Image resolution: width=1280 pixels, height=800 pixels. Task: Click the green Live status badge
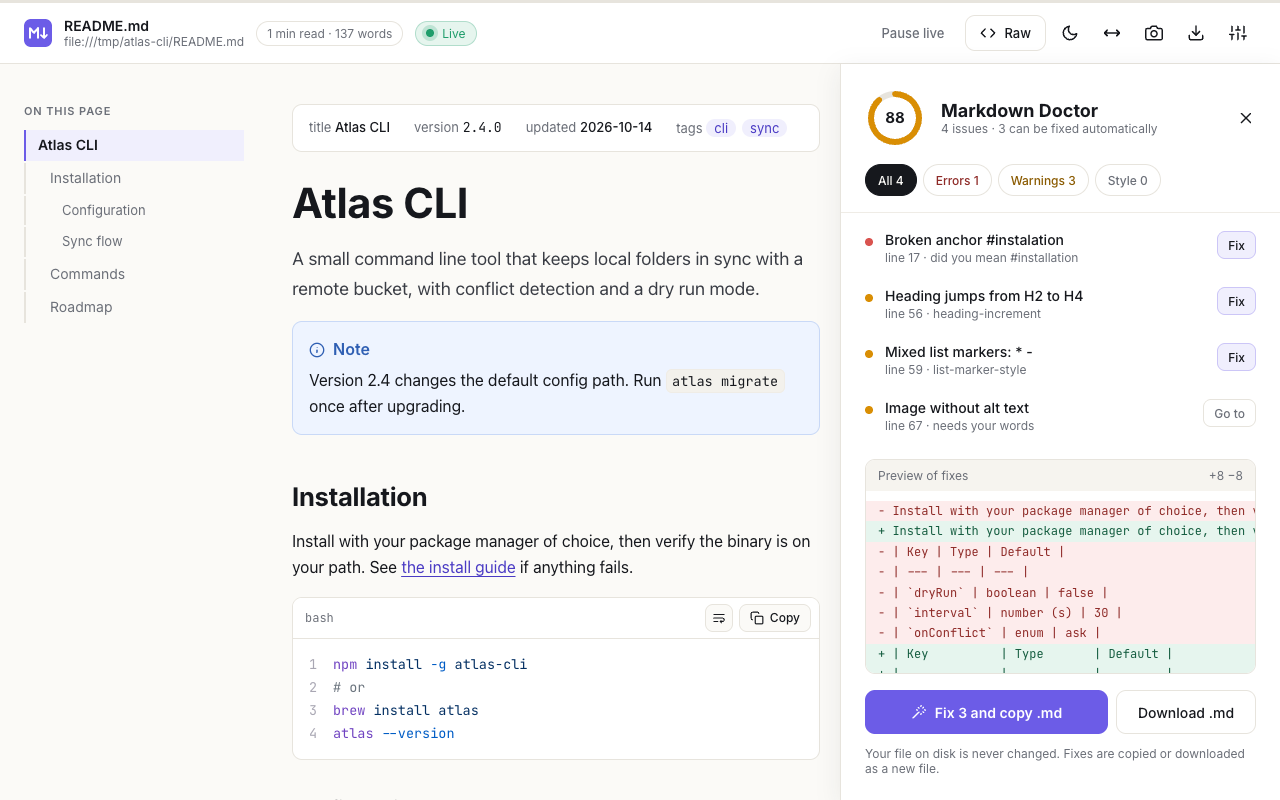[x=446, y=33]
